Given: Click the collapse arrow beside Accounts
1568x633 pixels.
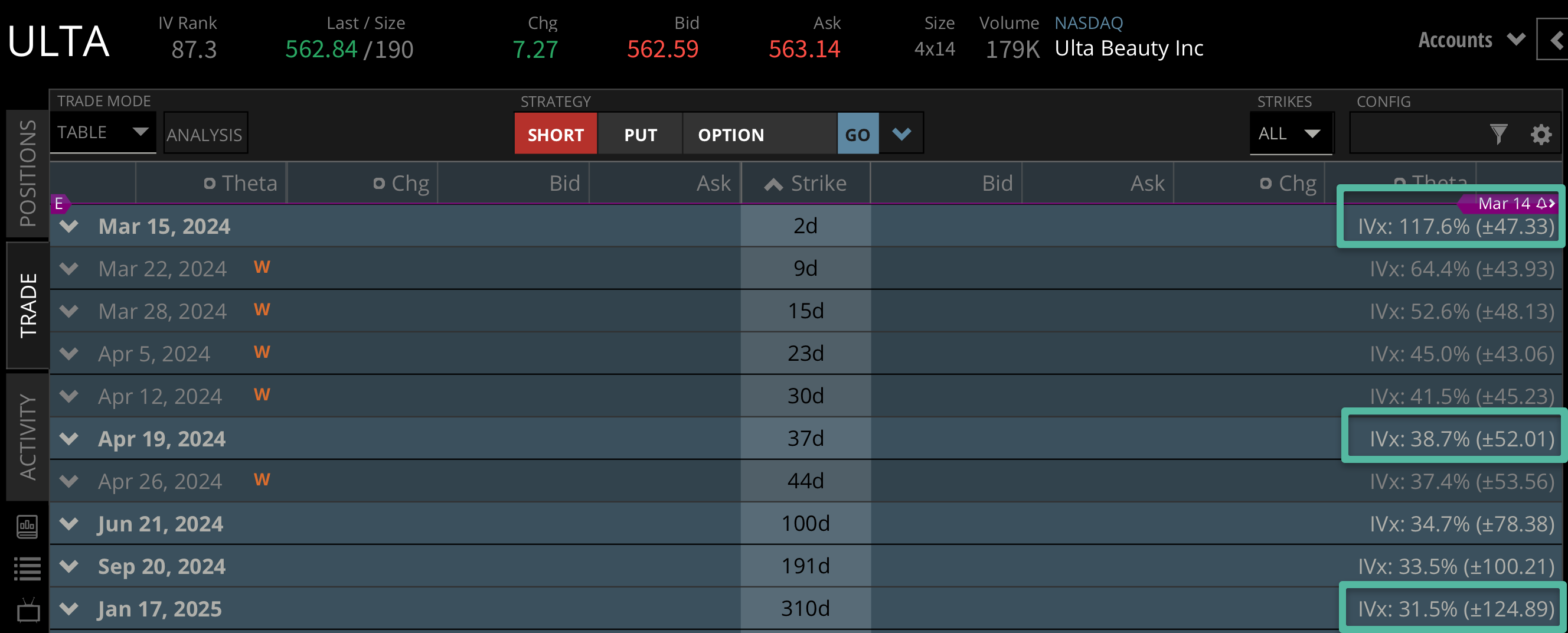Looking at the screenshot, I should coord(1554,40).
